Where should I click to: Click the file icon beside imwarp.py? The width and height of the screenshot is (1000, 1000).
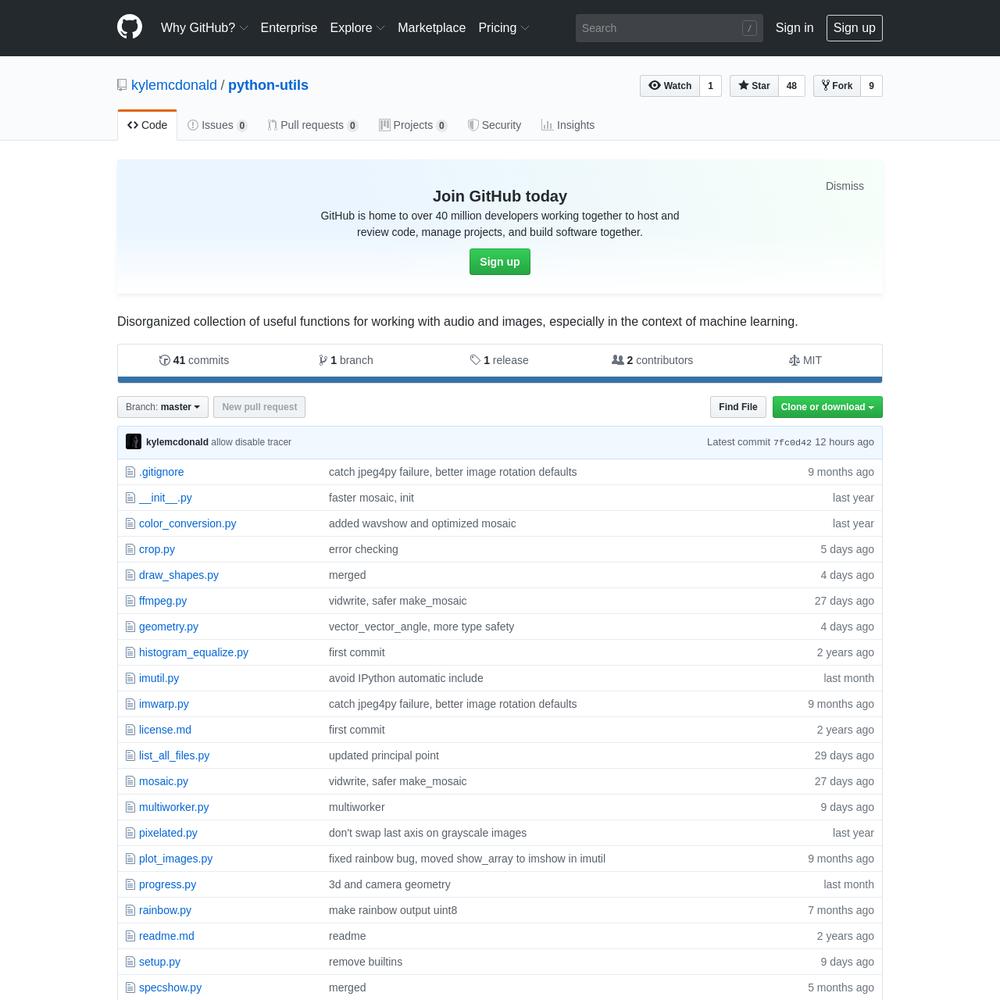130,704
